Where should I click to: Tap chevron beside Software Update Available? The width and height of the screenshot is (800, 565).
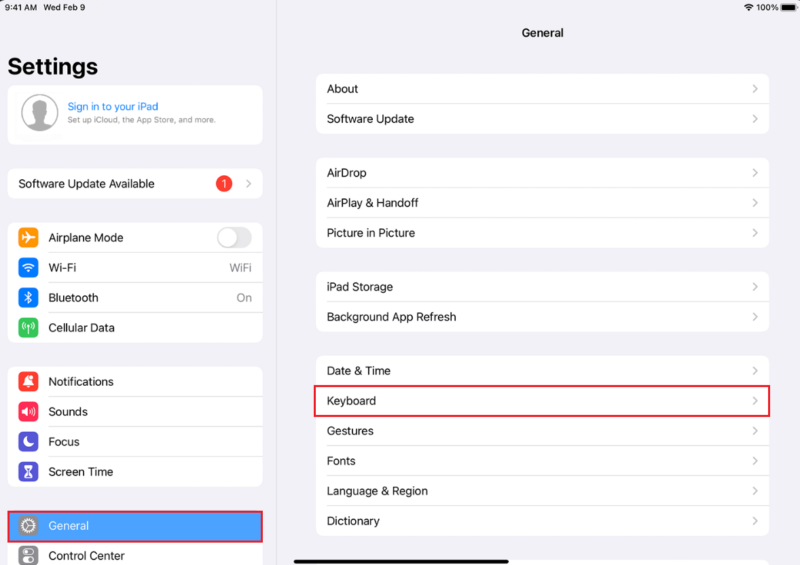tap(248, 184)
